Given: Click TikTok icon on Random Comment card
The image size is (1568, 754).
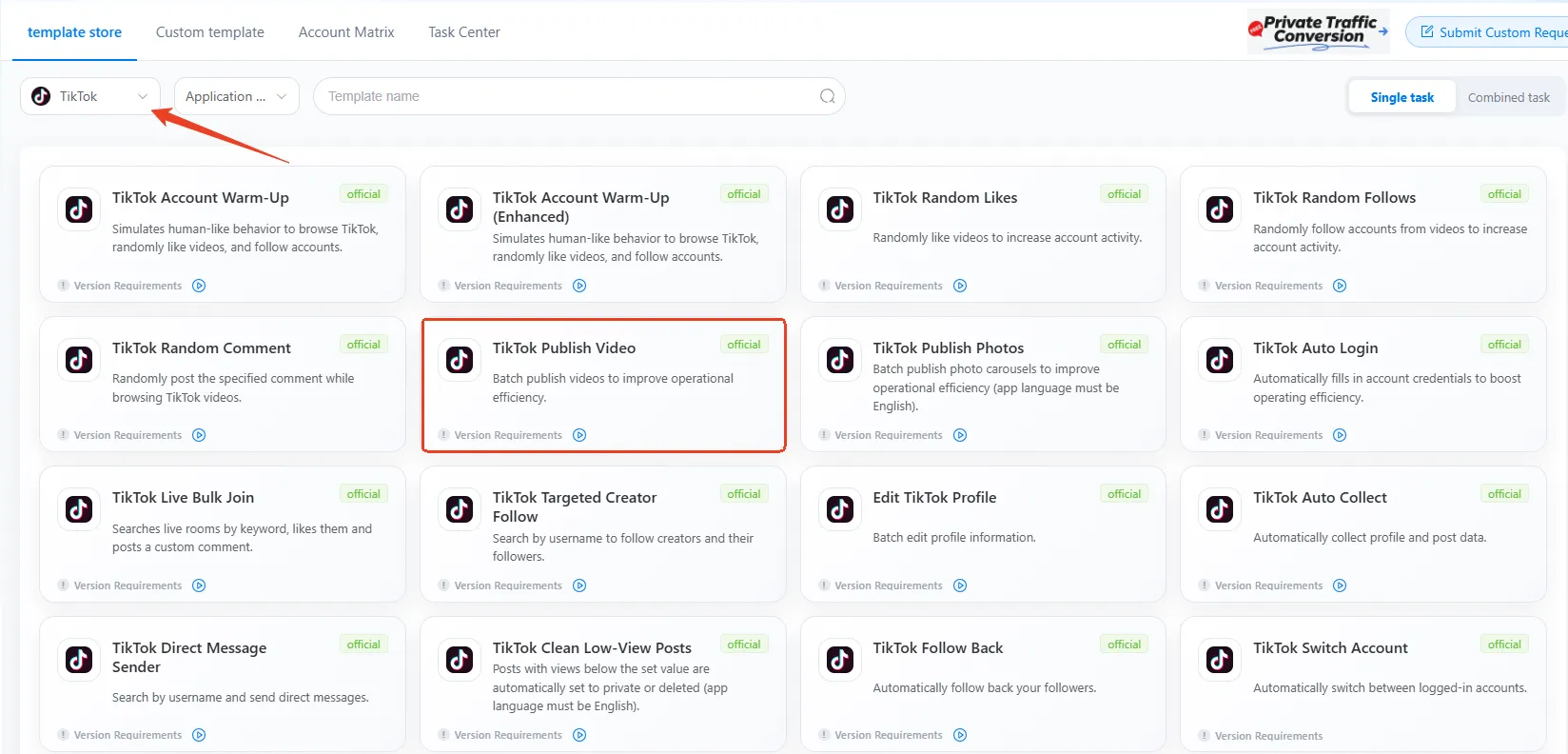Looking at the screenshot, I should 79,360.
